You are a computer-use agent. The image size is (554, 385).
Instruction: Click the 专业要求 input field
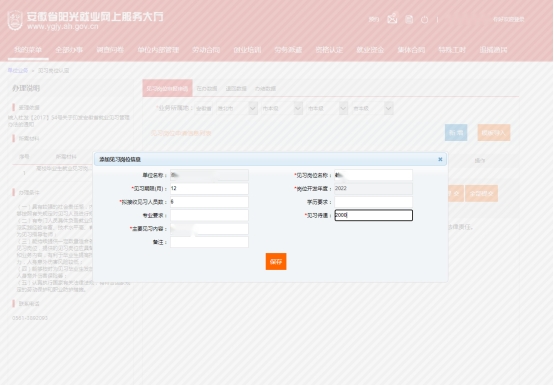209,215
